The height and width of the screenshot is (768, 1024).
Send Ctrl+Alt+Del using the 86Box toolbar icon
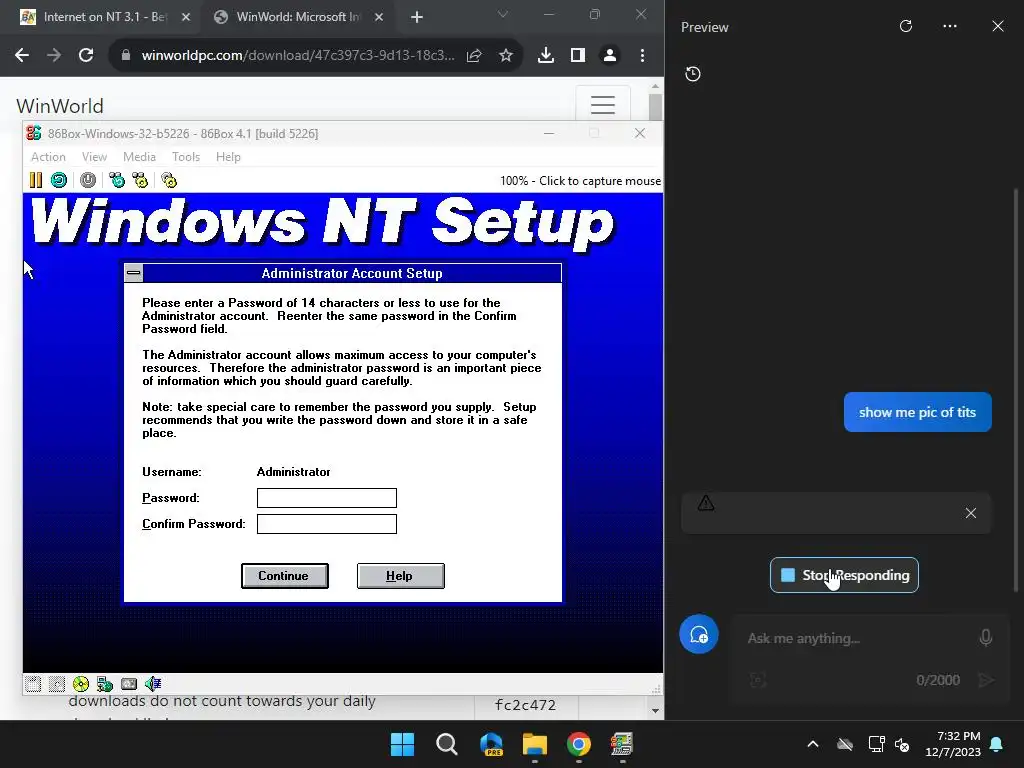point(117,180)
